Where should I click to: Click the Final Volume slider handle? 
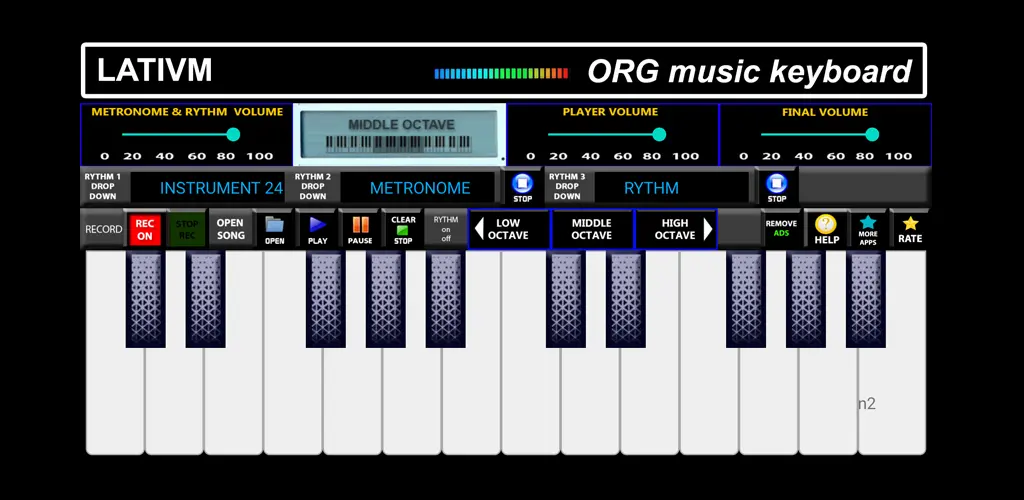872,134
